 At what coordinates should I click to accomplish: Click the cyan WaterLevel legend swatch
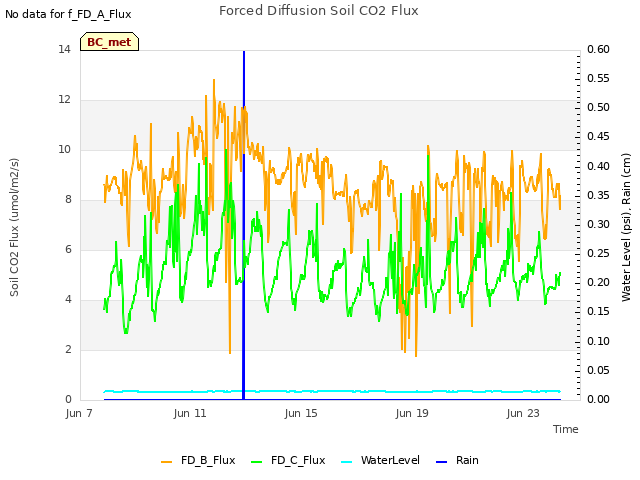coord(346,462)
